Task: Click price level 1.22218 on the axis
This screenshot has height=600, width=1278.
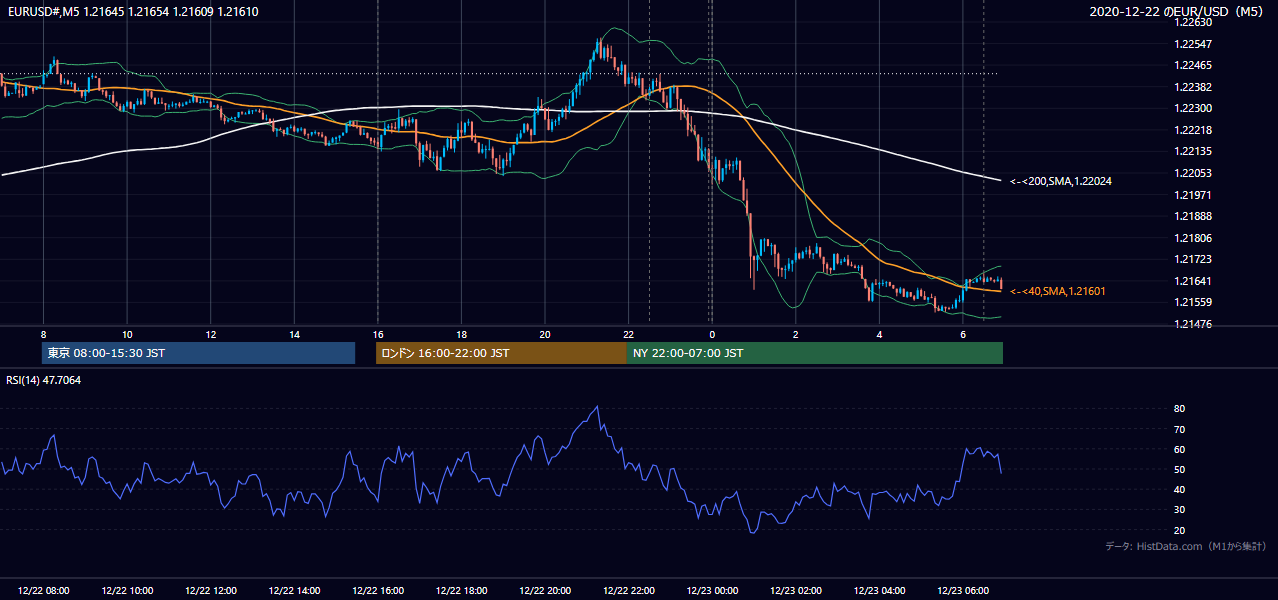Action: click(x=1195, y=130)
